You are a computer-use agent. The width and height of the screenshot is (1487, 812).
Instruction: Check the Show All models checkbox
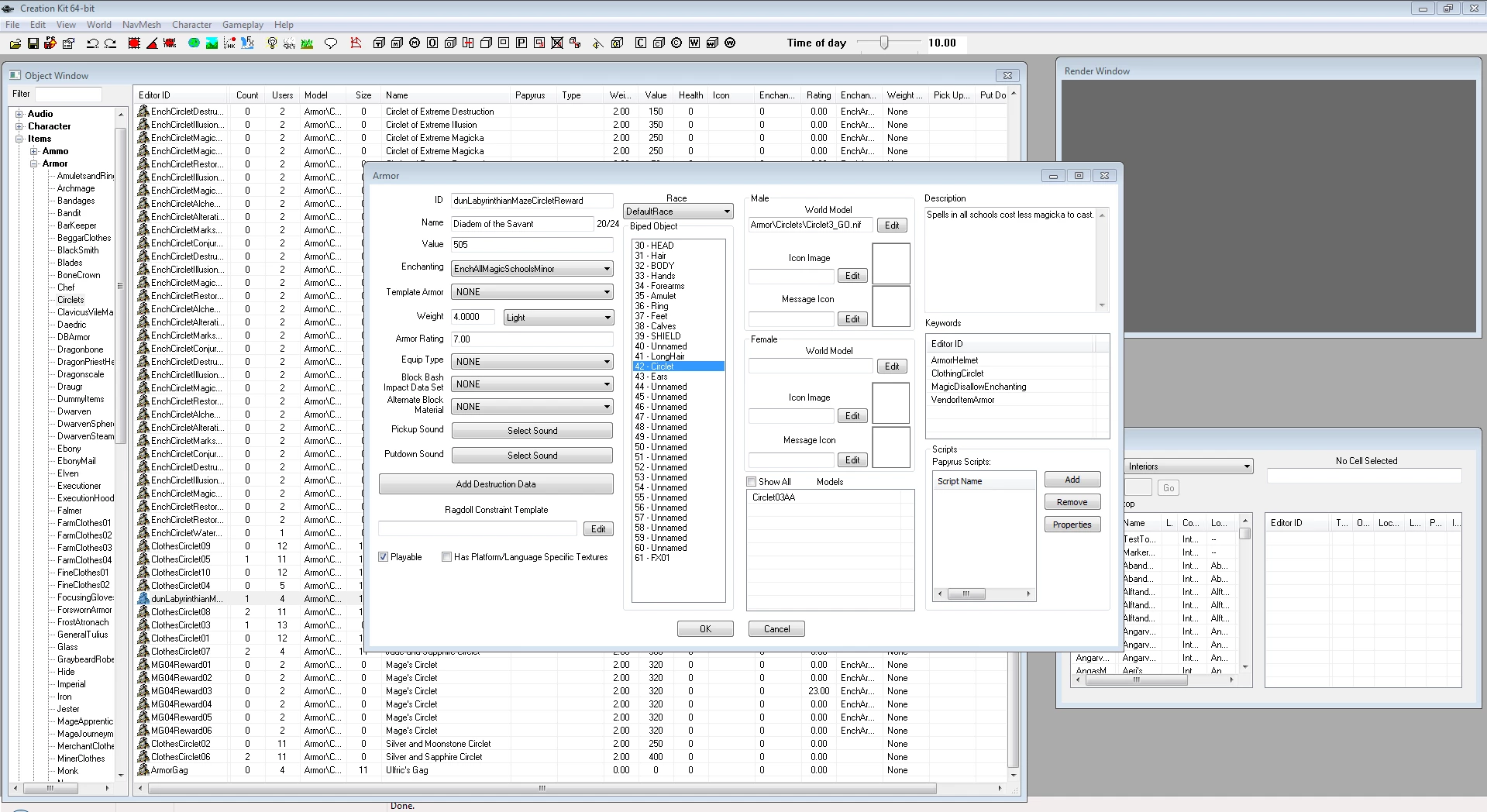[751, 482]
